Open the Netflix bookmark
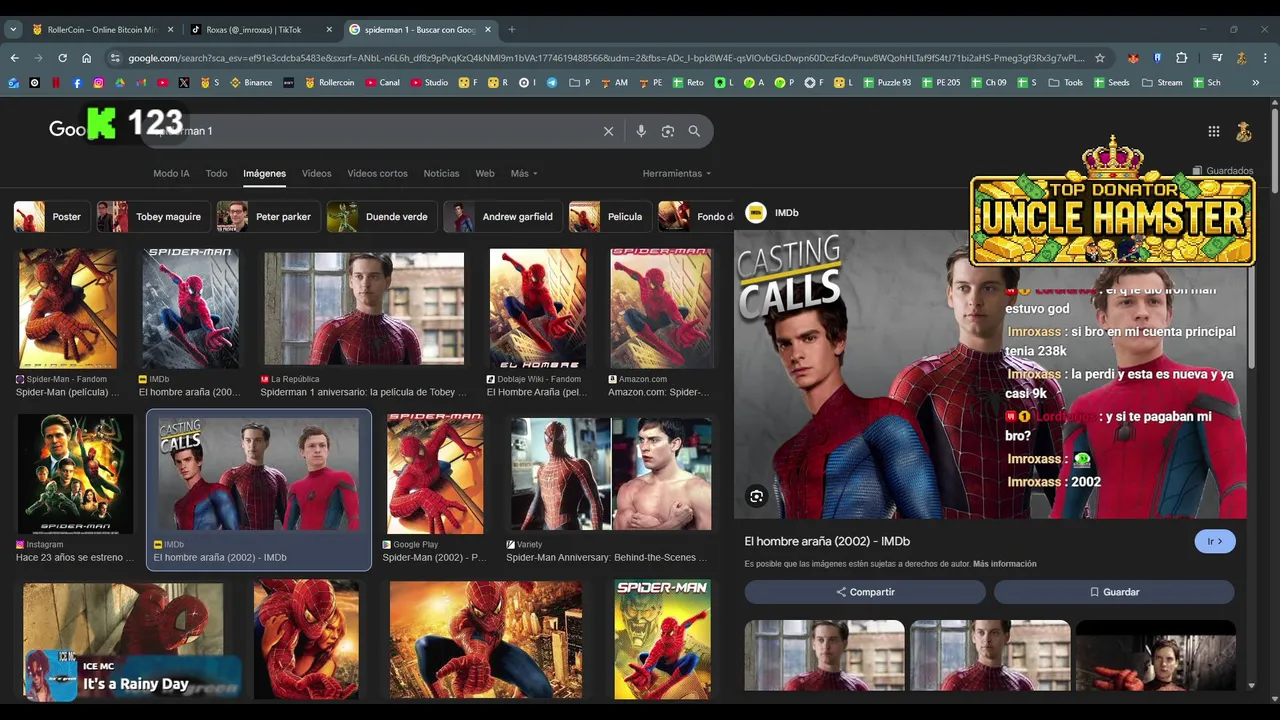 pos(56,83)
